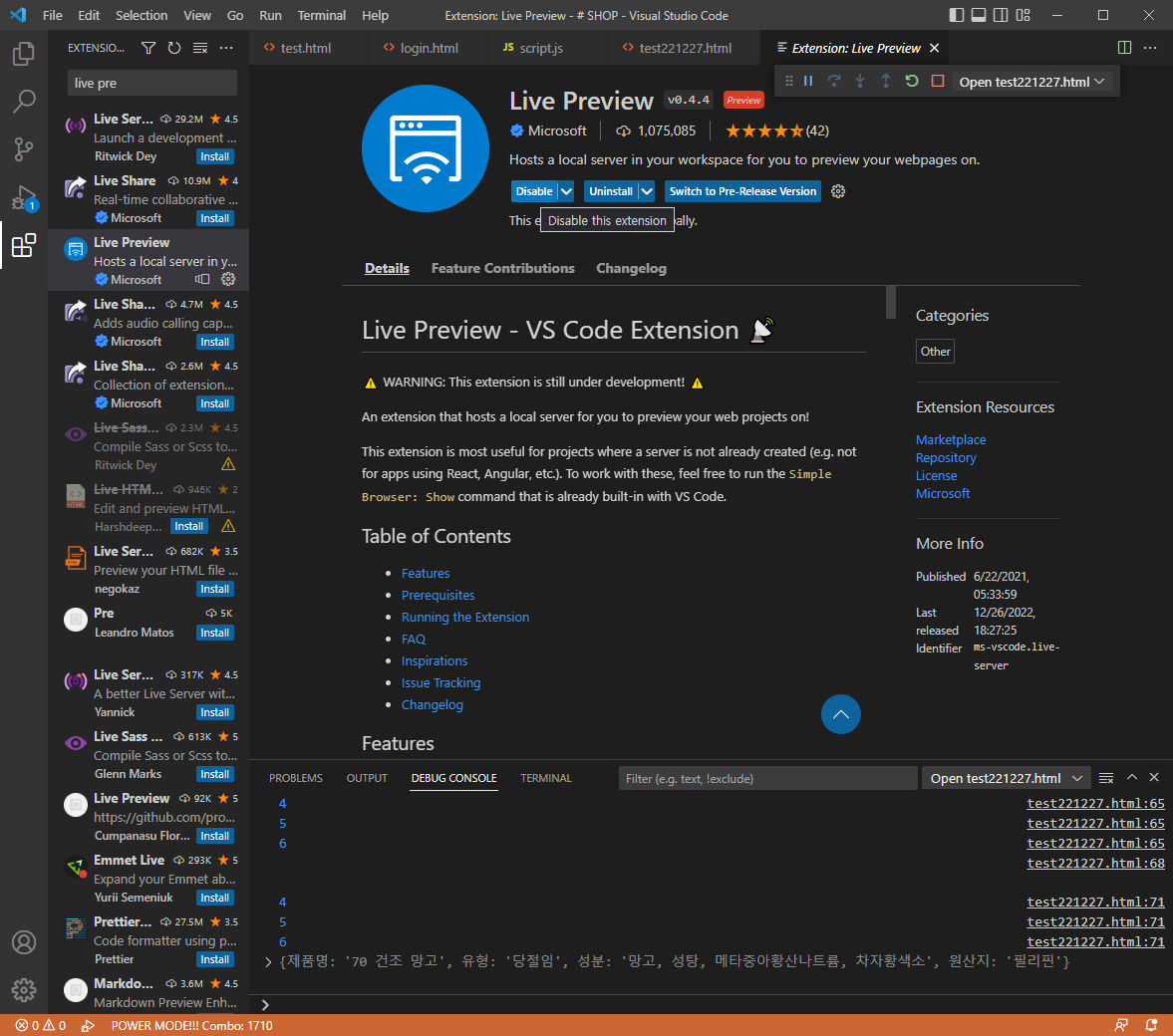Open debug console session dropdown
Viewport: 1173px width, 1036px height.
pyautogui.click(x=1006, y=779)
